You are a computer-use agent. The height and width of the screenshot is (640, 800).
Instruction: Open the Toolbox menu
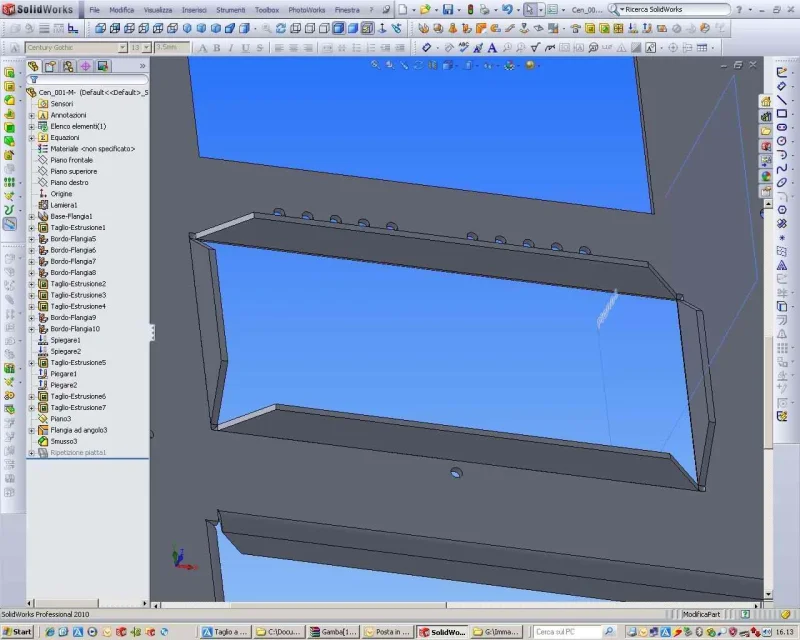click(x=267, y=10)
